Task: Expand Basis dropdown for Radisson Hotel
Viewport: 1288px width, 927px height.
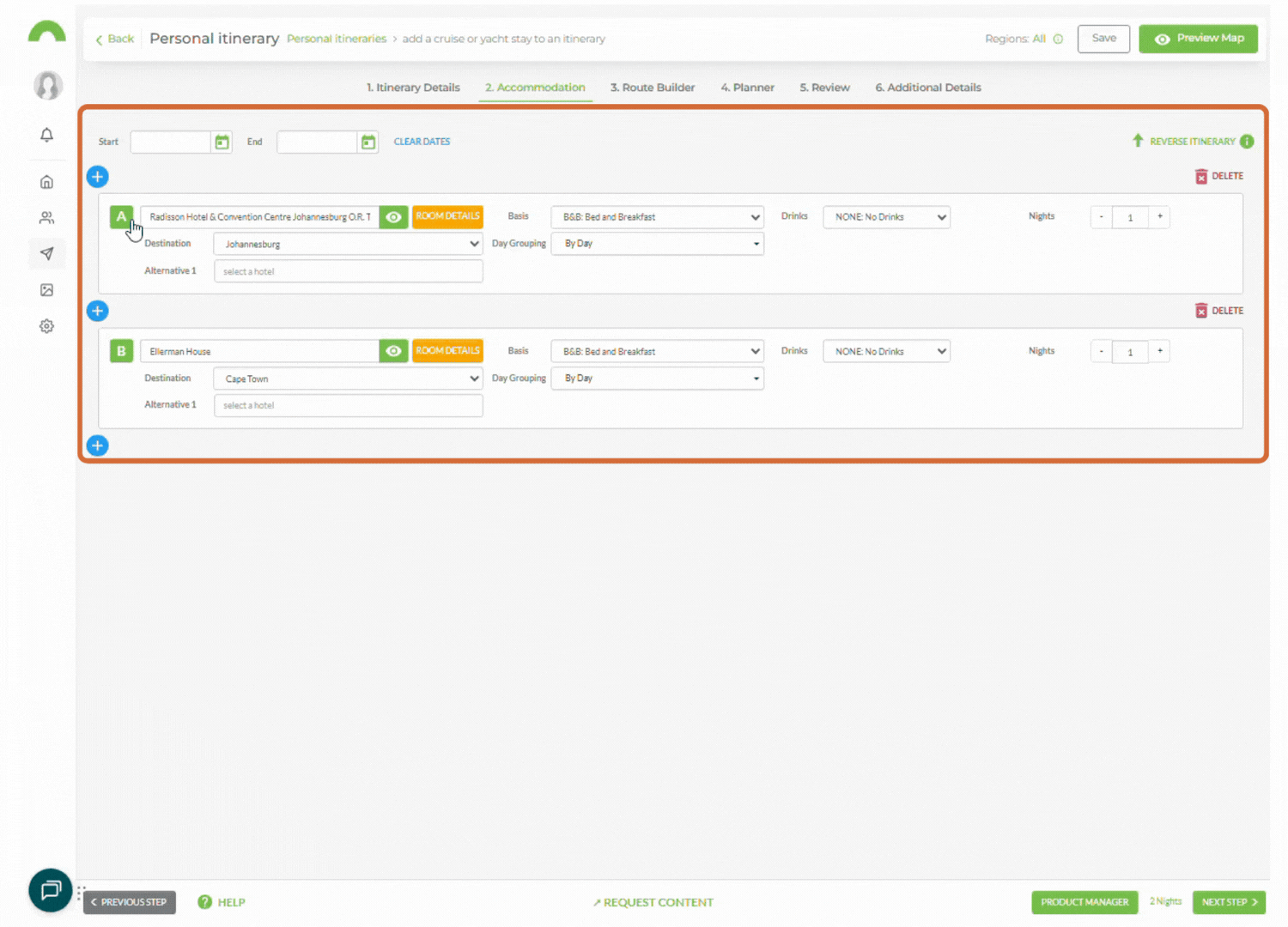Action: 658,217
